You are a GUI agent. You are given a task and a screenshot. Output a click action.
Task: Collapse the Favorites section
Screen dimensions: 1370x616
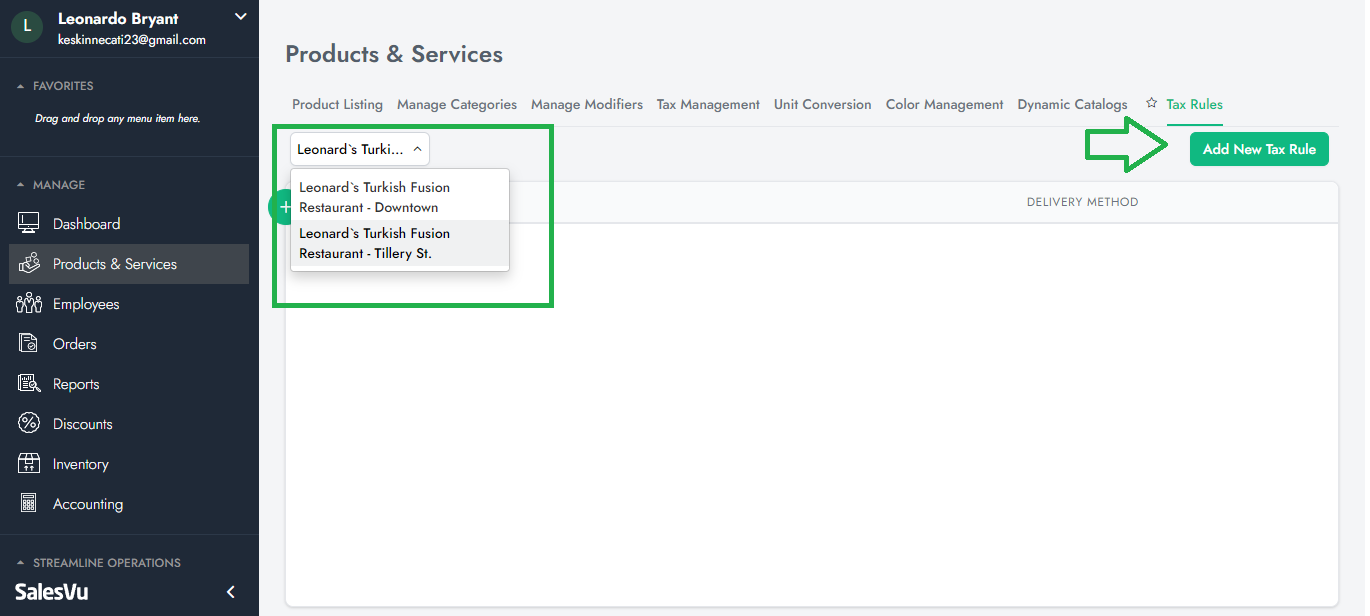[x=21, y=86]
